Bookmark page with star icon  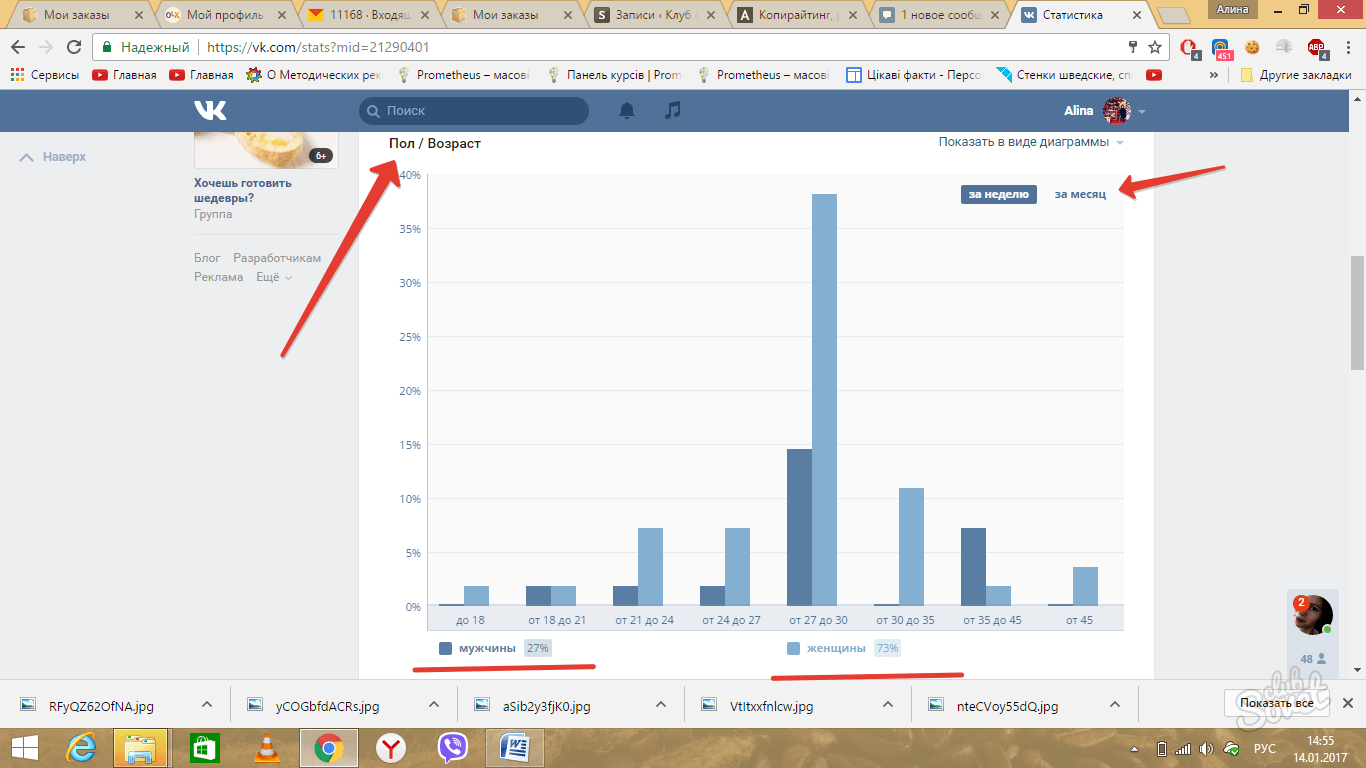(x=1155, y=47)
